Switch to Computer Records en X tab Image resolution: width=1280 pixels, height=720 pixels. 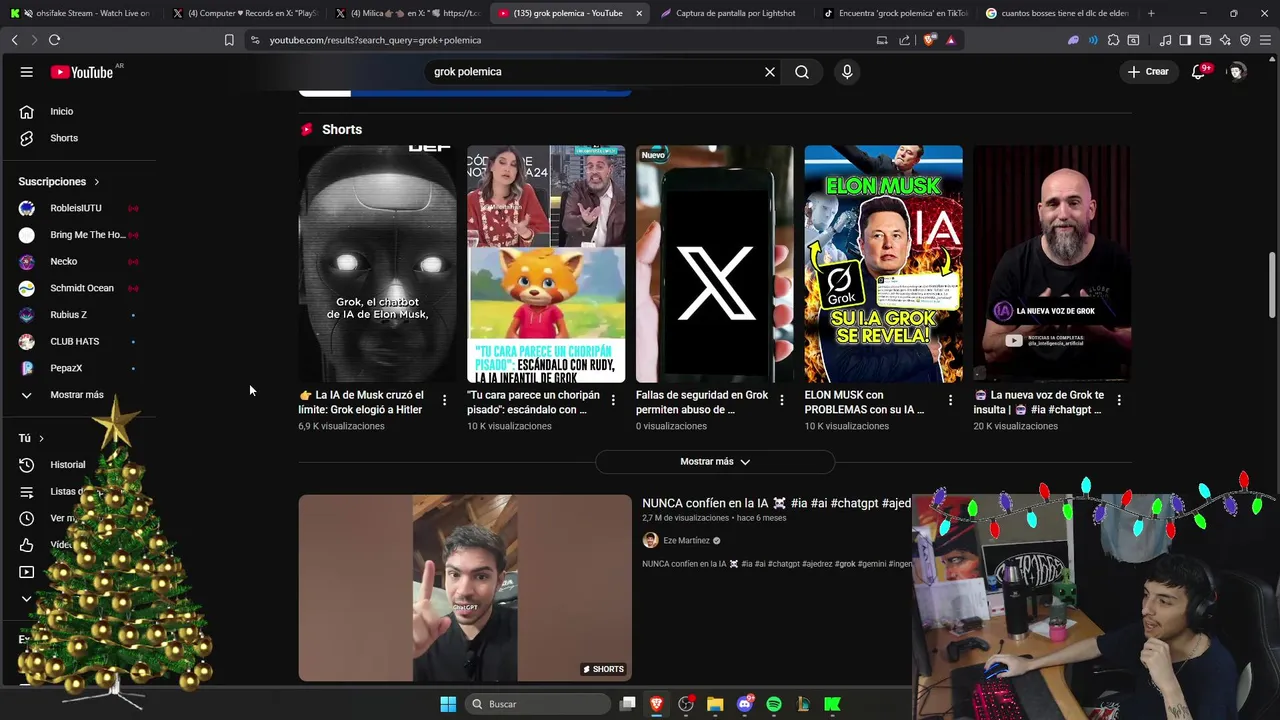245,13
